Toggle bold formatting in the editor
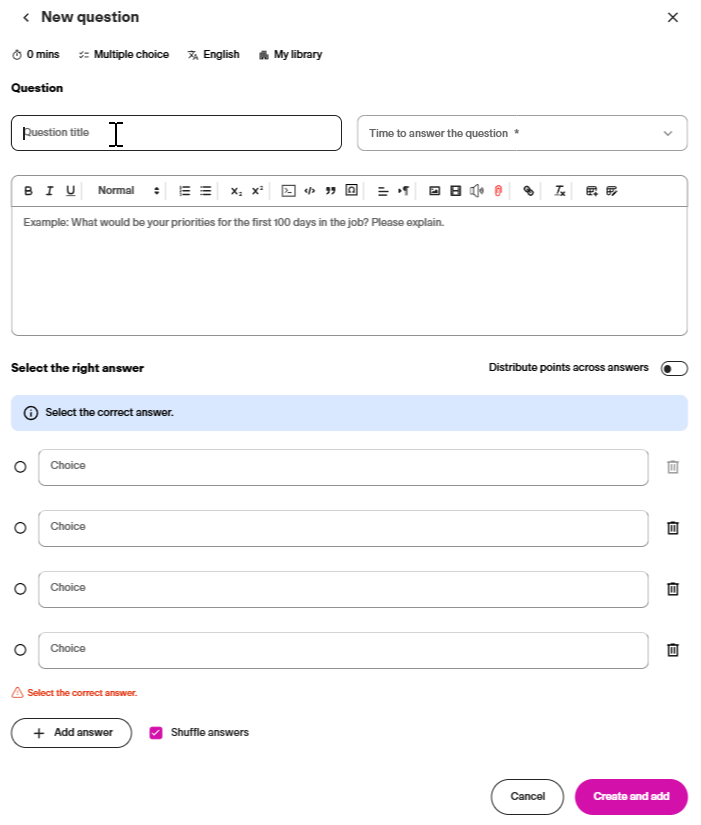701x825 pixels. coord(28,191)
